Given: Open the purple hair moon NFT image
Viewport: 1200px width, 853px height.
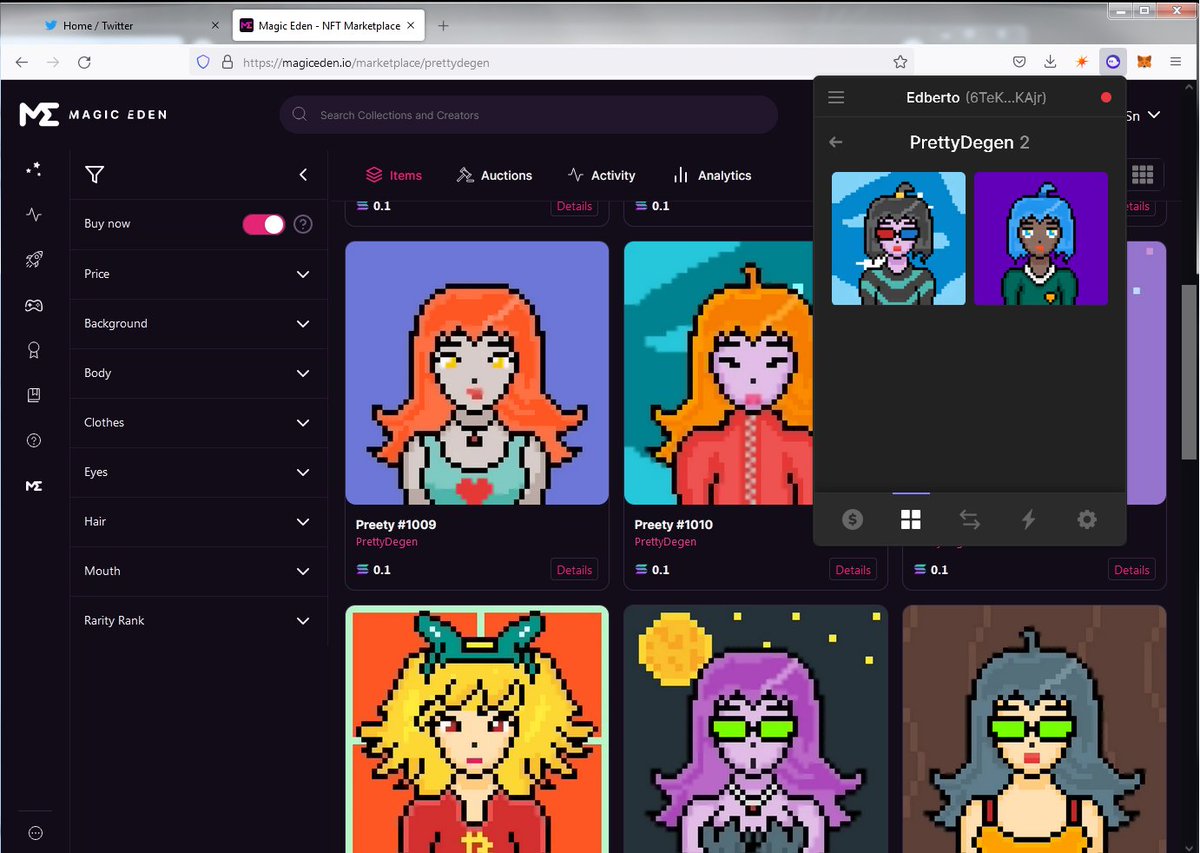Looking at the screenshot, I should (x=756, y=729).
